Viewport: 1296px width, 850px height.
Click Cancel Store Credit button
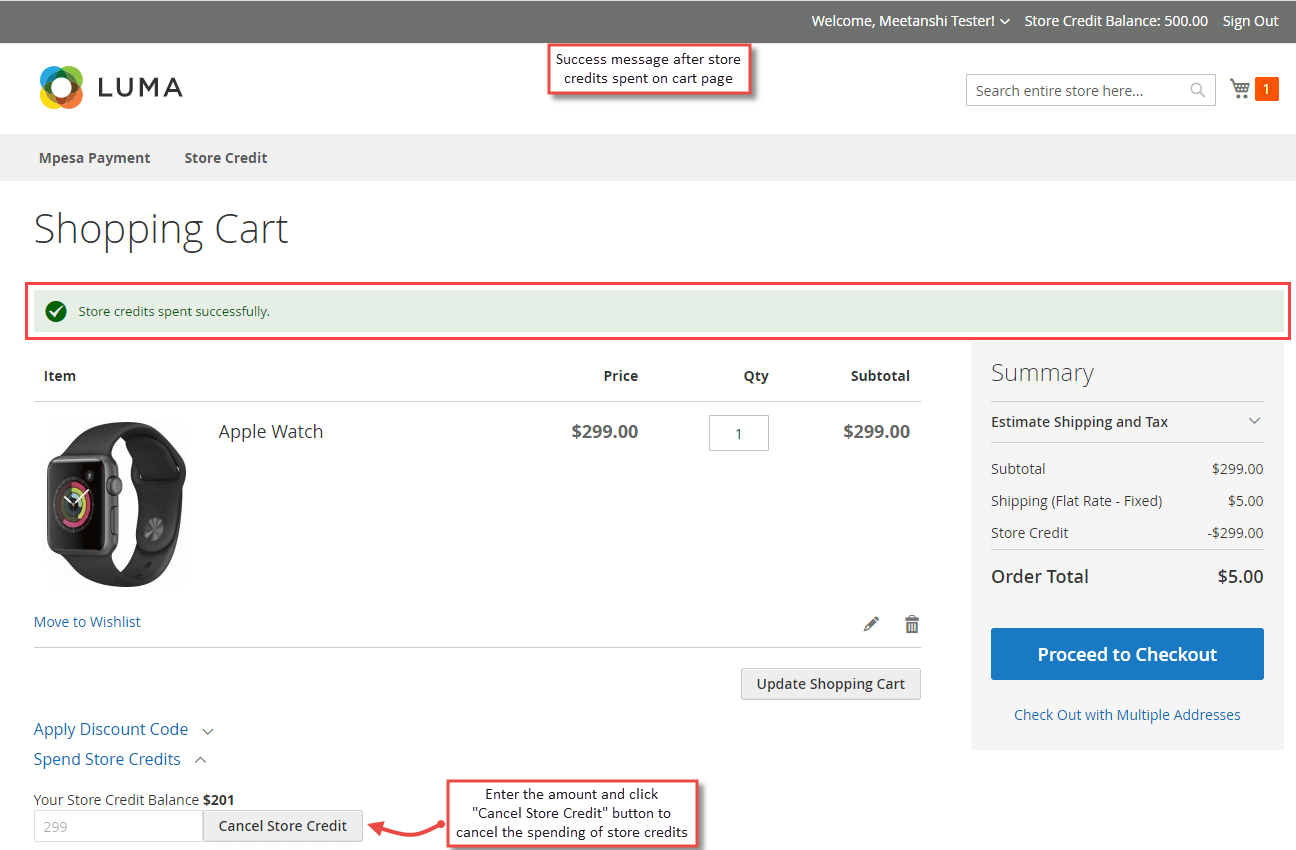[283, 826]
